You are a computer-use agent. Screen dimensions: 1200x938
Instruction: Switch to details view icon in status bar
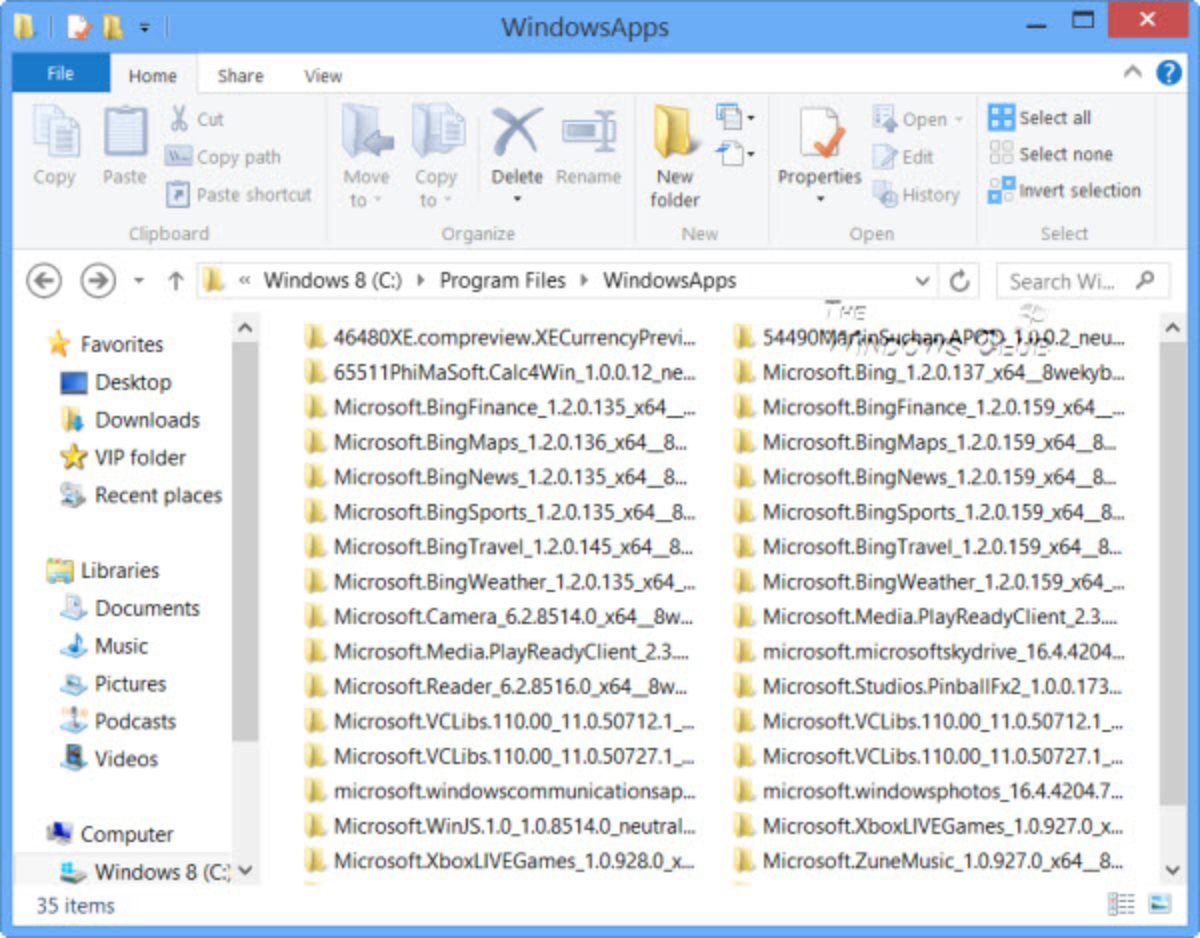1121,904
